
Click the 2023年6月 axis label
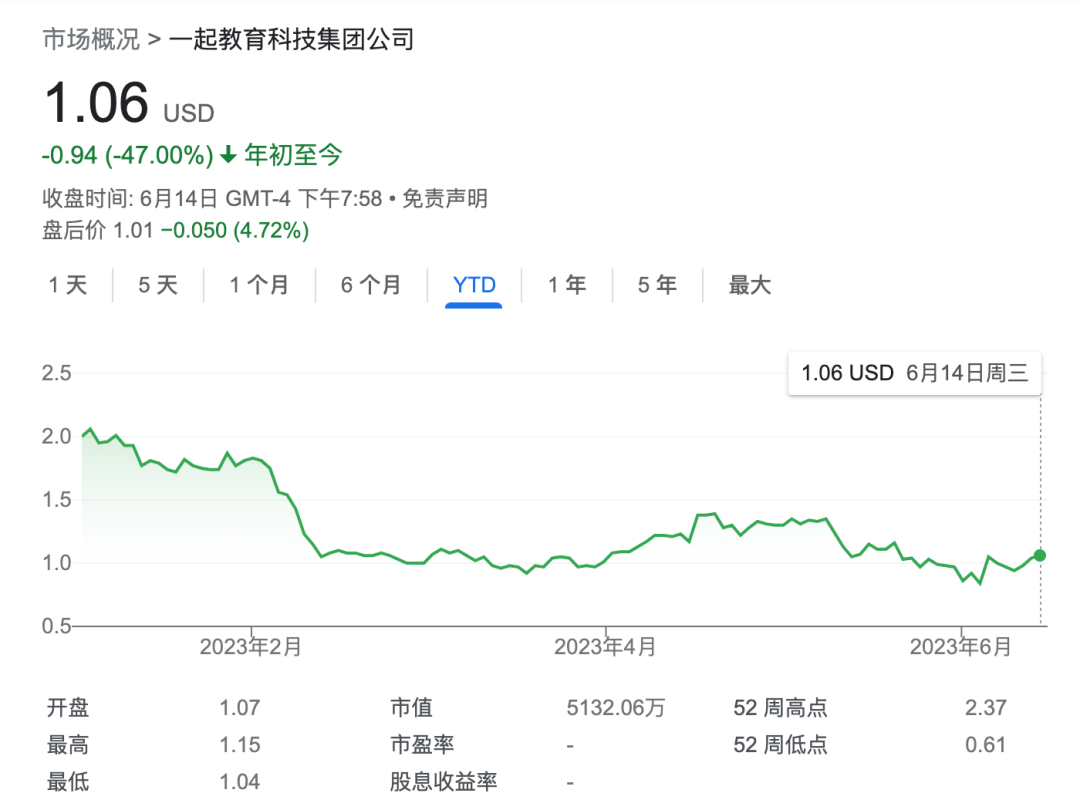click(961, 647)
